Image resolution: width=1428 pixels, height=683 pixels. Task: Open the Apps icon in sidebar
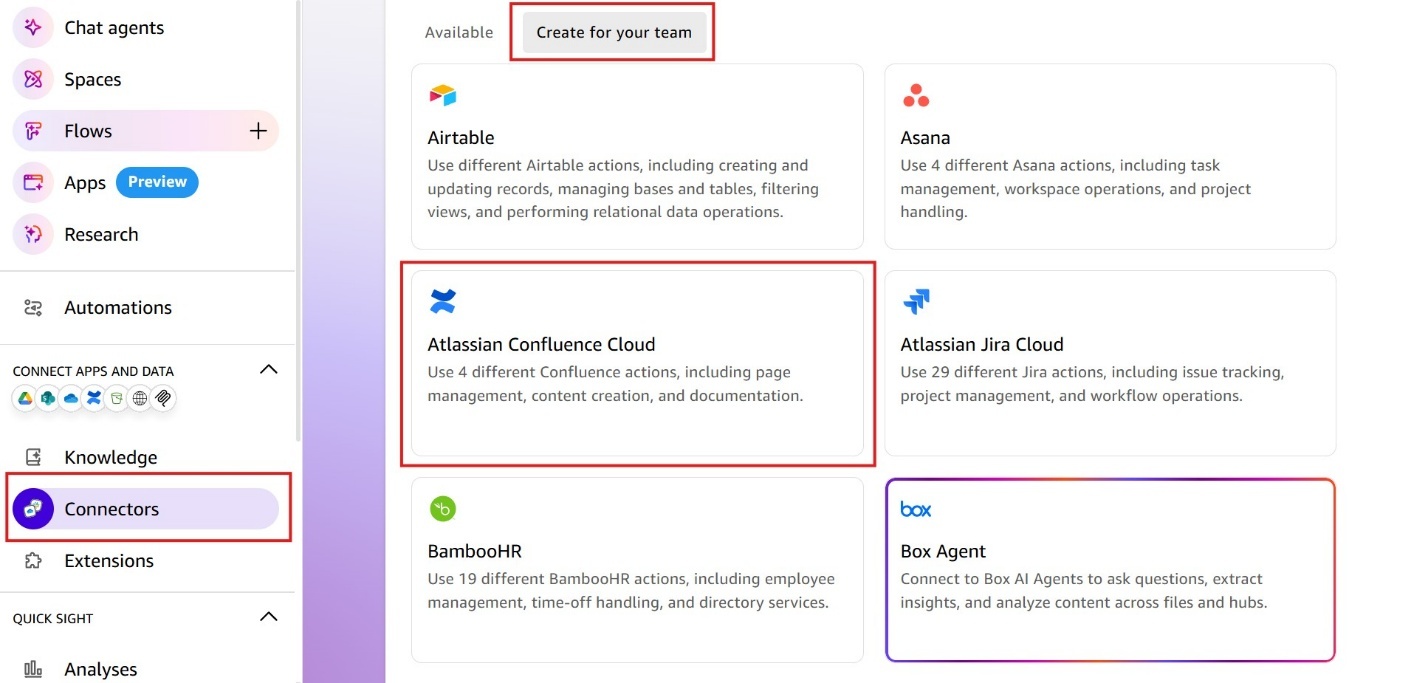pyautogui.click(x=33, y=183)
